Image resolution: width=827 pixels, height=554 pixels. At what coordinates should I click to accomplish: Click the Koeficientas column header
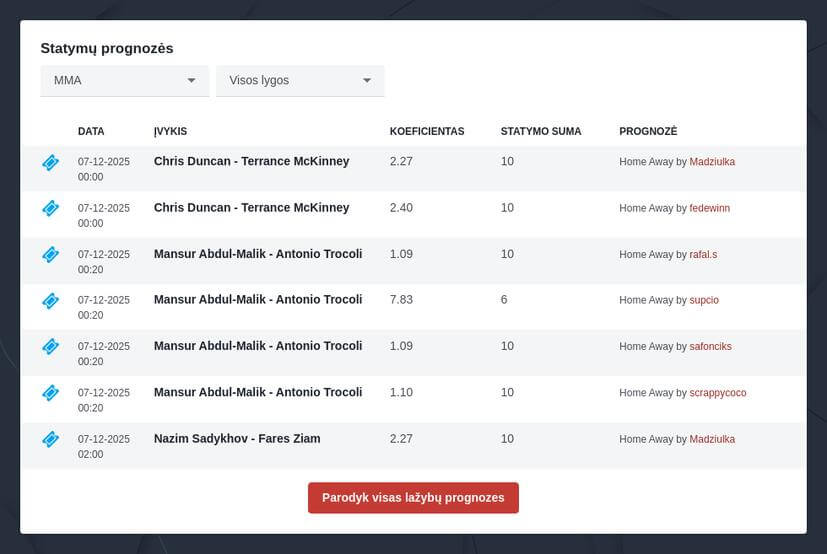coord(427,131)
